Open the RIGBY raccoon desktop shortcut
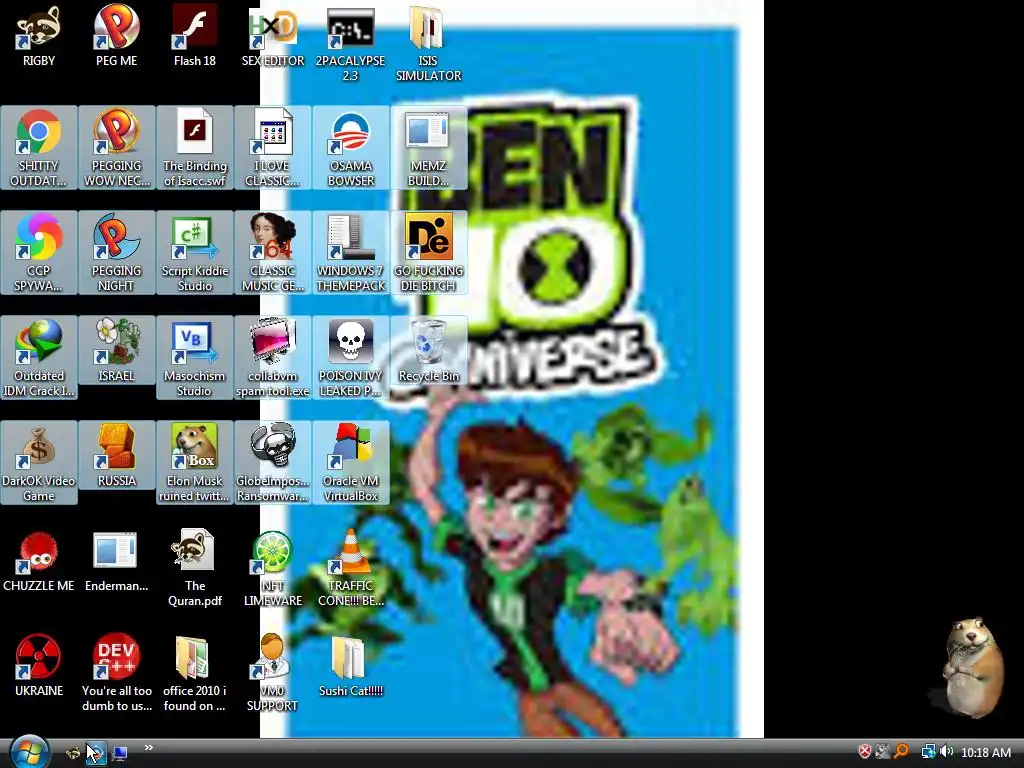Image resolution: width=1024 pixels, height=768 pixels. tap(39, 36)
